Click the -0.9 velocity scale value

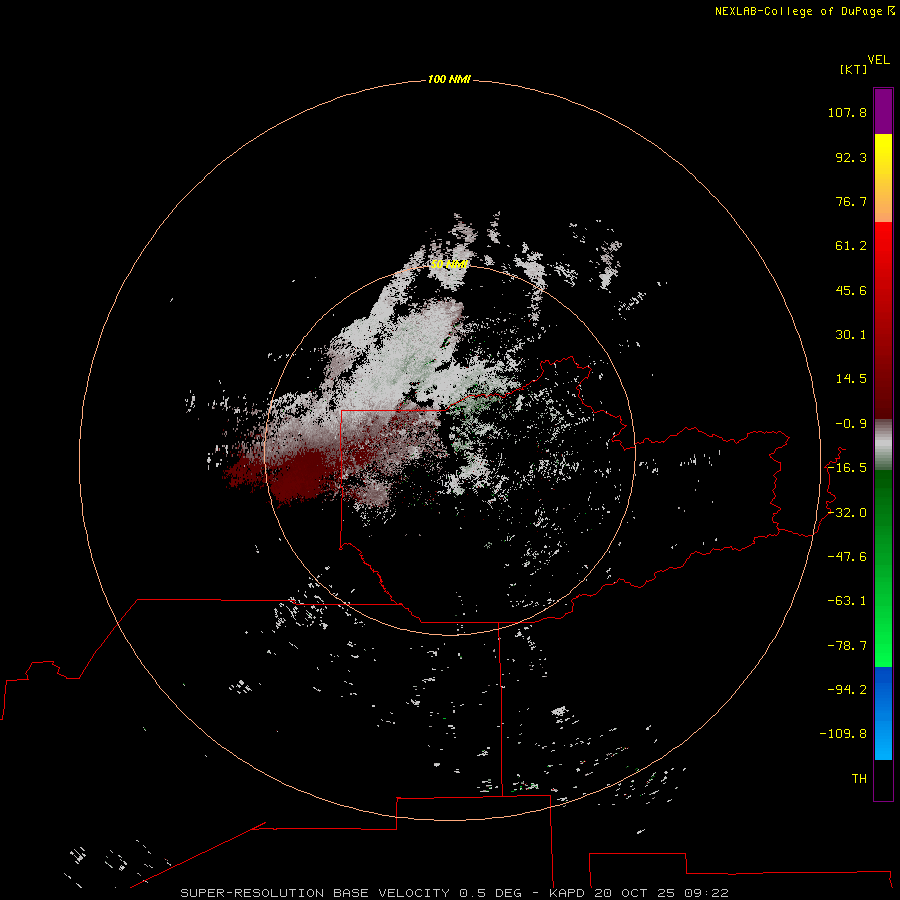click(851, 424)
